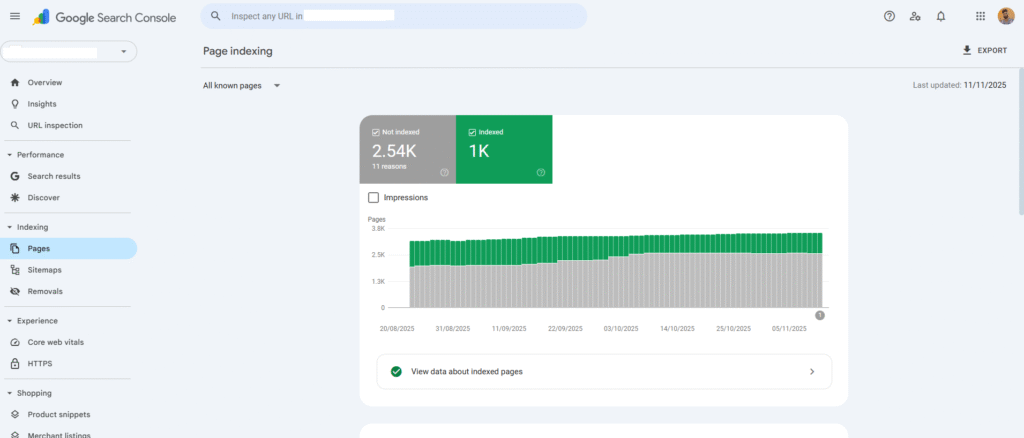Toggle the Not indexed checkbox

375,132
